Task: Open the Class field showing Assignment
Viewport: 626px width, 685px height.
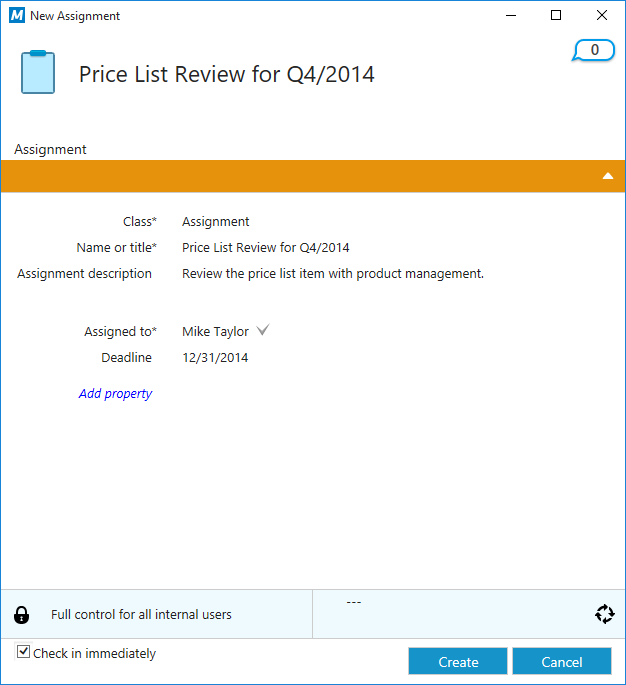Action: point(216,222)
